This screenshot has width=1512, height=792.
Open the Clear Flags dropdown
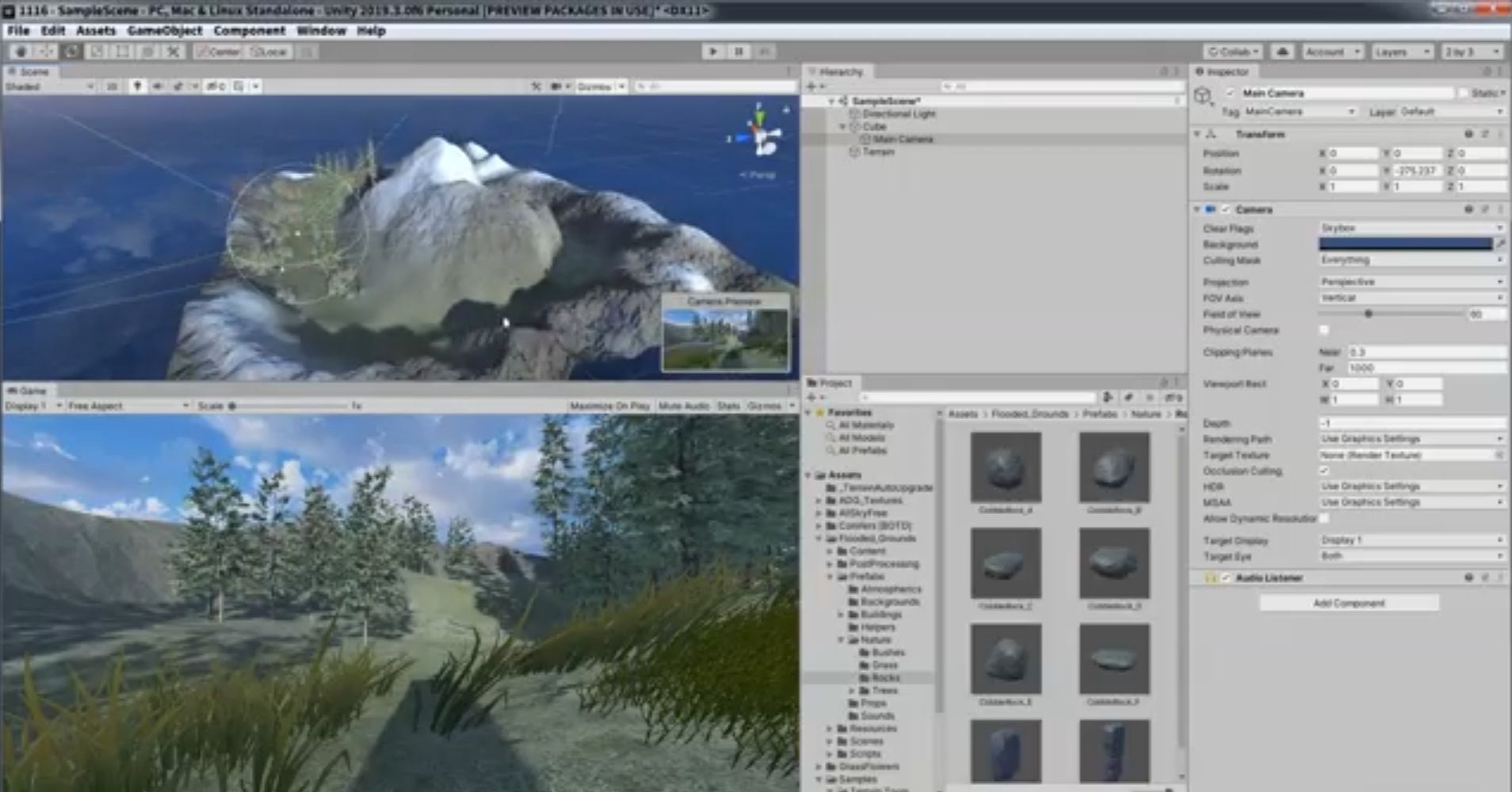pos(1411,228)
